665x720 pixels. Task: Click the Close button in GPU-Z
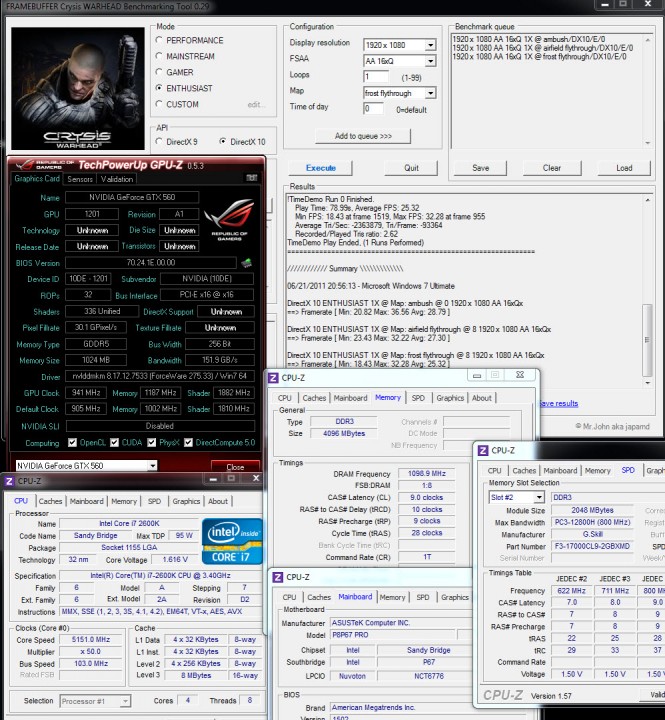pos(235,467)
